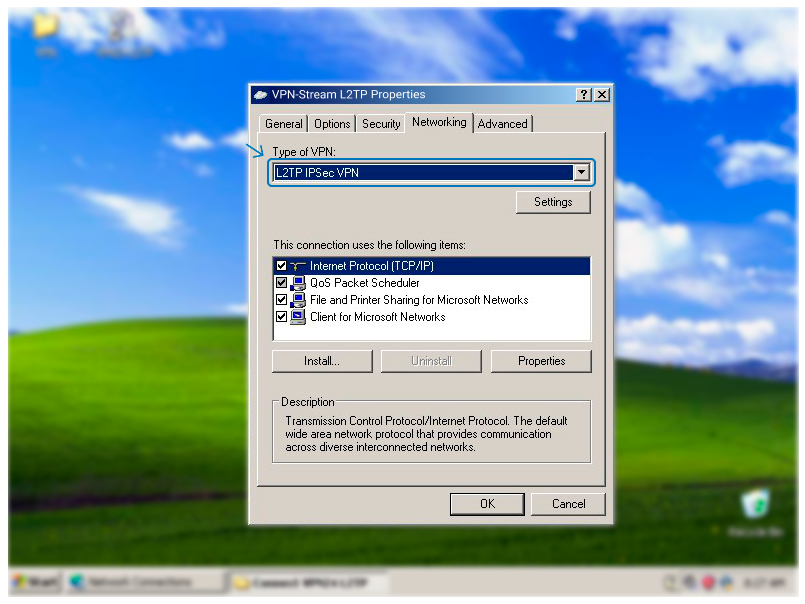Select Client for Microsoft Networks row
805x604 pixels.
pos(431,317)
